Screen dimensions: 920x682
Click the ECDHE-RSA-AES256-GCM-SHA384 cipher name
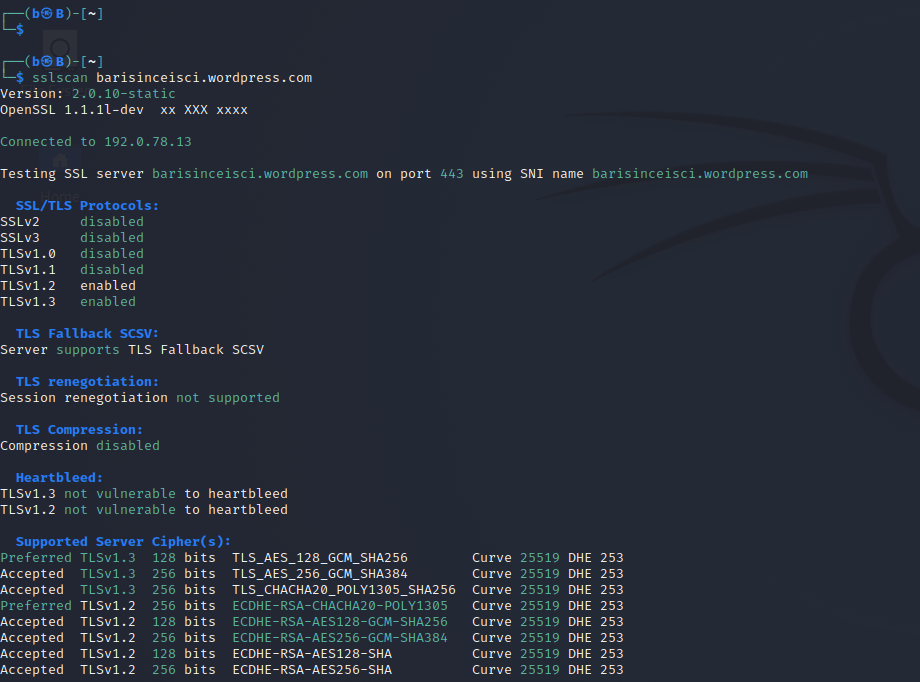pyautogui.click(x=340, y=637)
